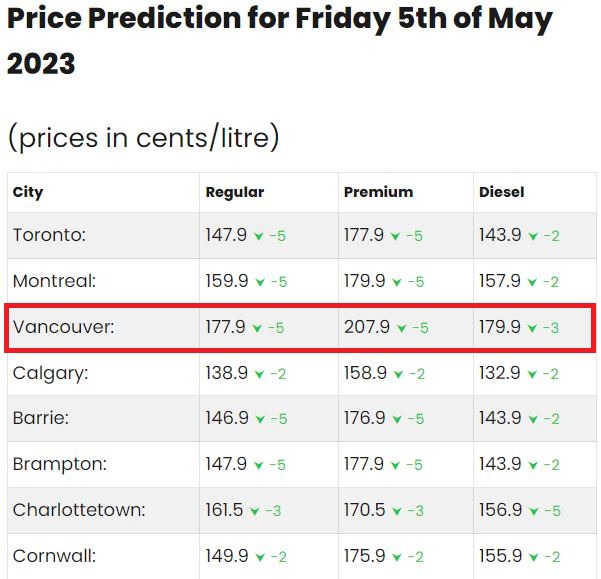601x579 pixels.
Task: Click the Charlottetown city label
Action: (79, 510)
